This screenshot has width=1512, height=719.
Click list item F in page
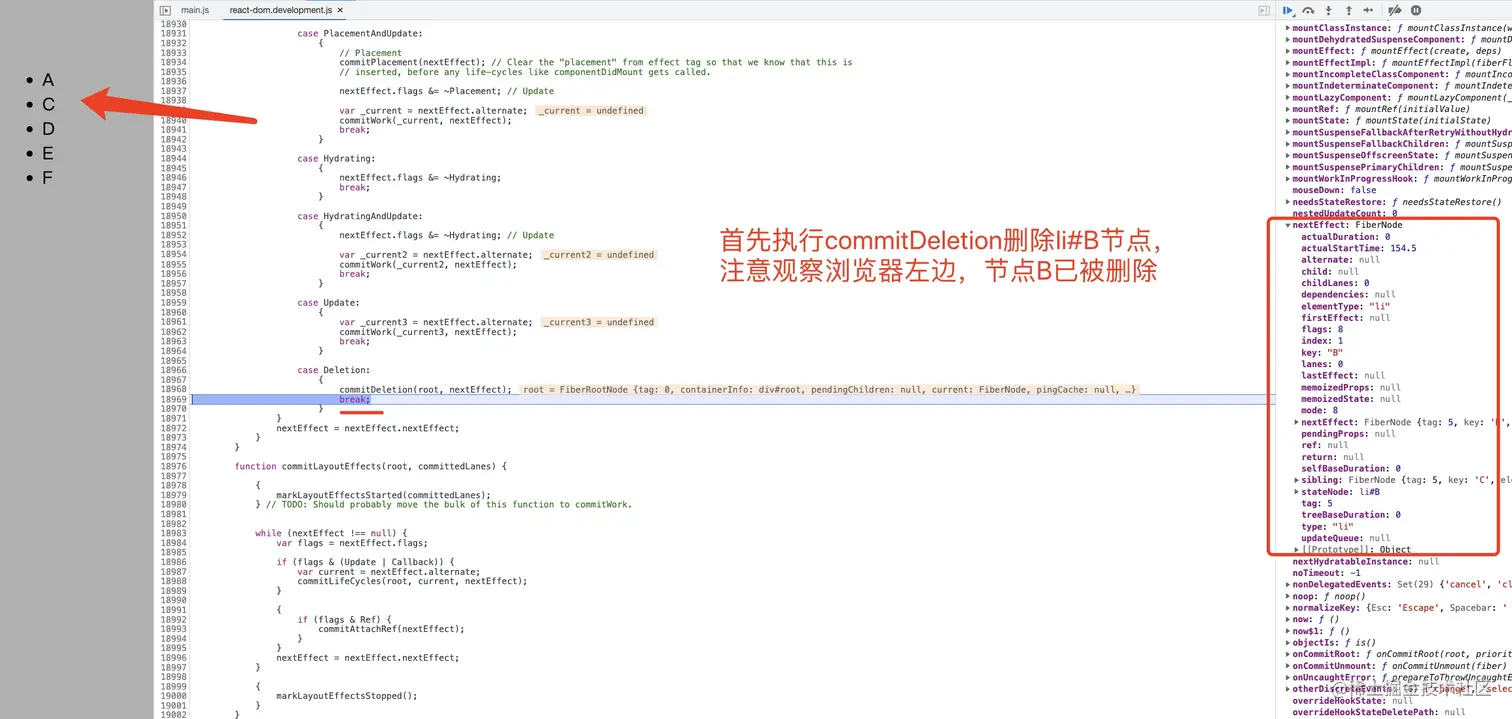pos(48,178)
